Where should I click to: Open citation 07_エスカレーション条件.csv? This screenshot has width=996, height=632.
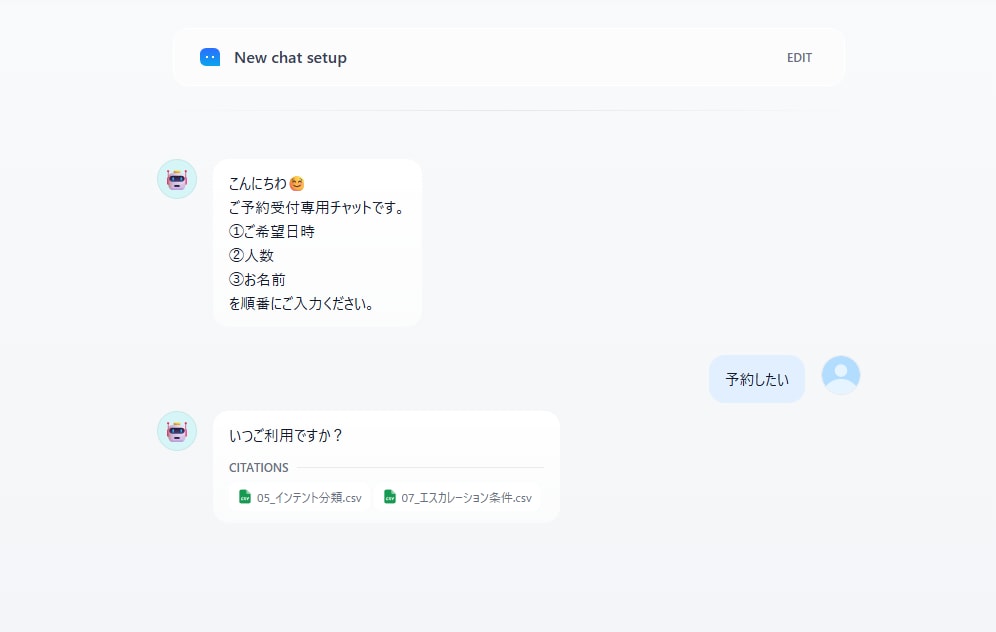[x=458, y=497]
